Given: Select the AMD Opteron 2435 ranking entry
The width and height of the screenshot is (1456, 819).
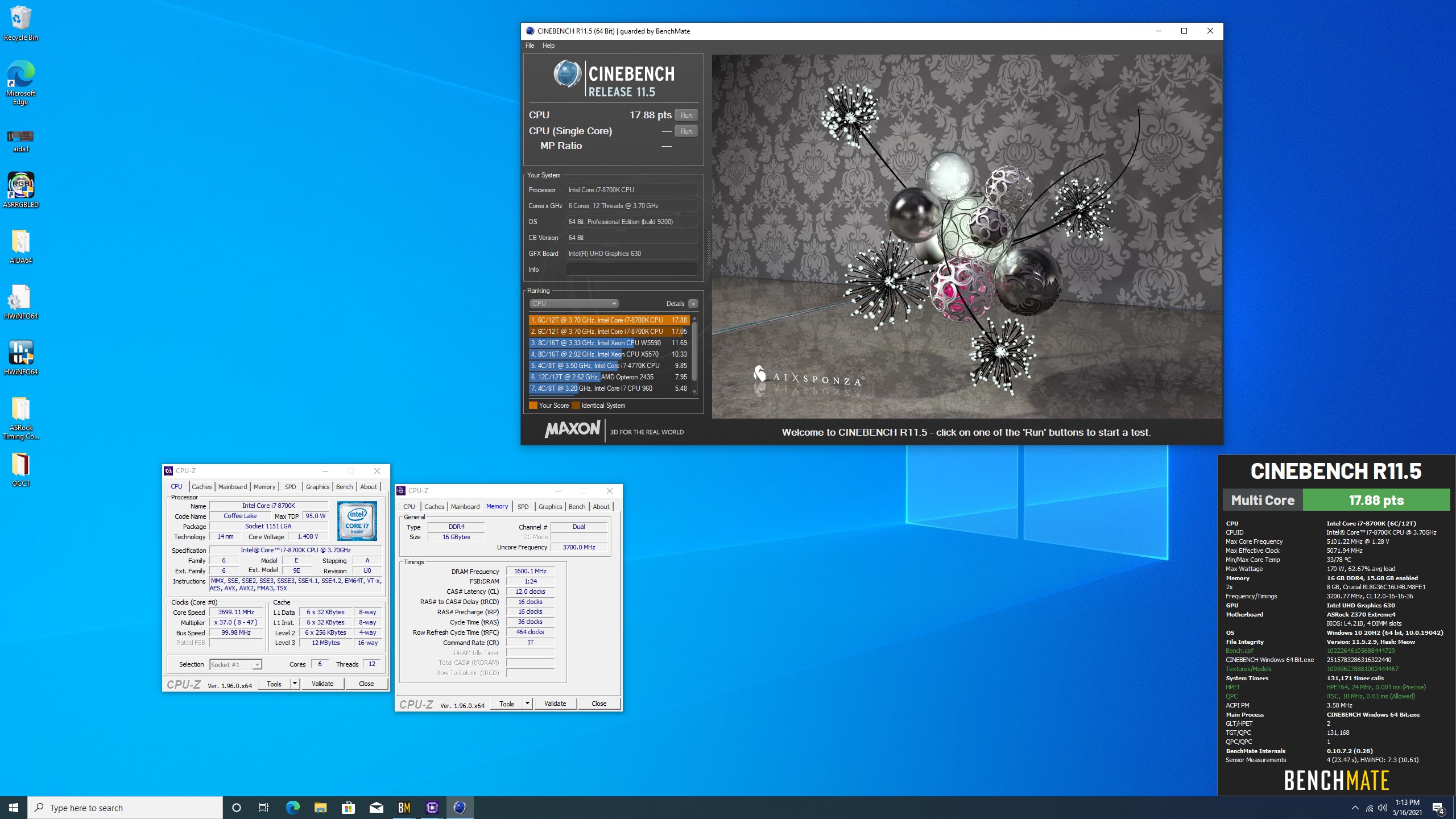Looking at the screenshot, I should (609, 377).
